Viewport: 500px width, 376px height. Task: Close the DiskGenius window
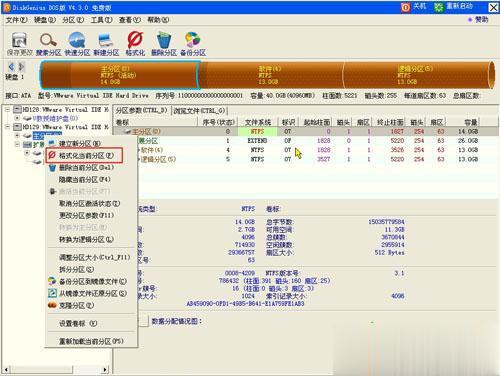pos(493,7)
